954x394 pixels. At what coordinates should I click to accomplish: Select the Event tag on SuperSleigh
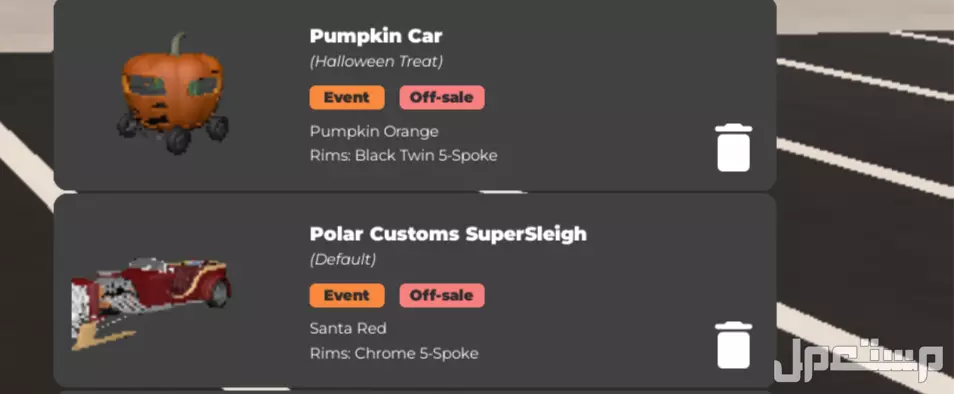click(x=347, y=296)
